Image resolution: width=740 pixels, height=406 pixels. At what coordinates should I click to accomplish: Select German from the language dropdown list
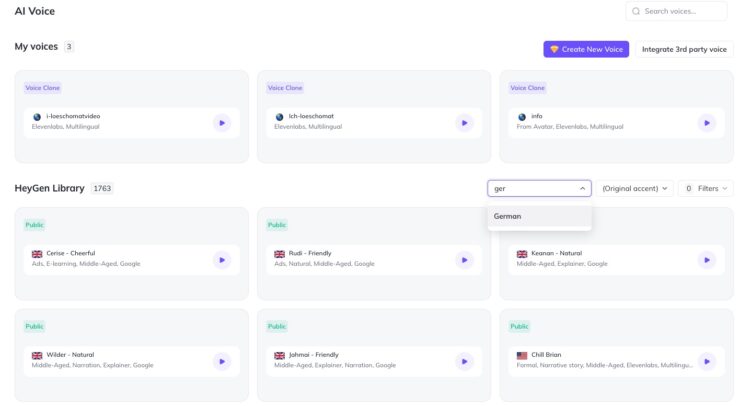[508, 216]
